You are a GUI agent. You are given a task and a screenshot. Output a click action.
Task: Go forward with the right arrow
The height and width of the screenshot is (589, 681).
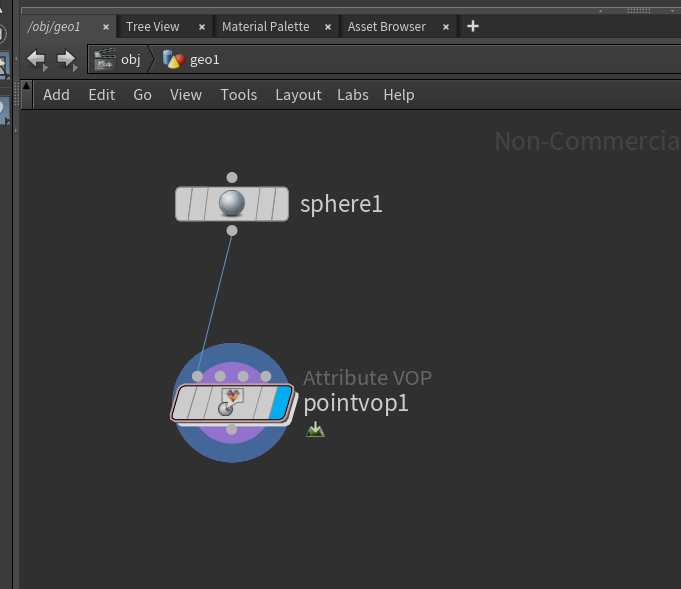pyautogui.click(x=66, y=58)
